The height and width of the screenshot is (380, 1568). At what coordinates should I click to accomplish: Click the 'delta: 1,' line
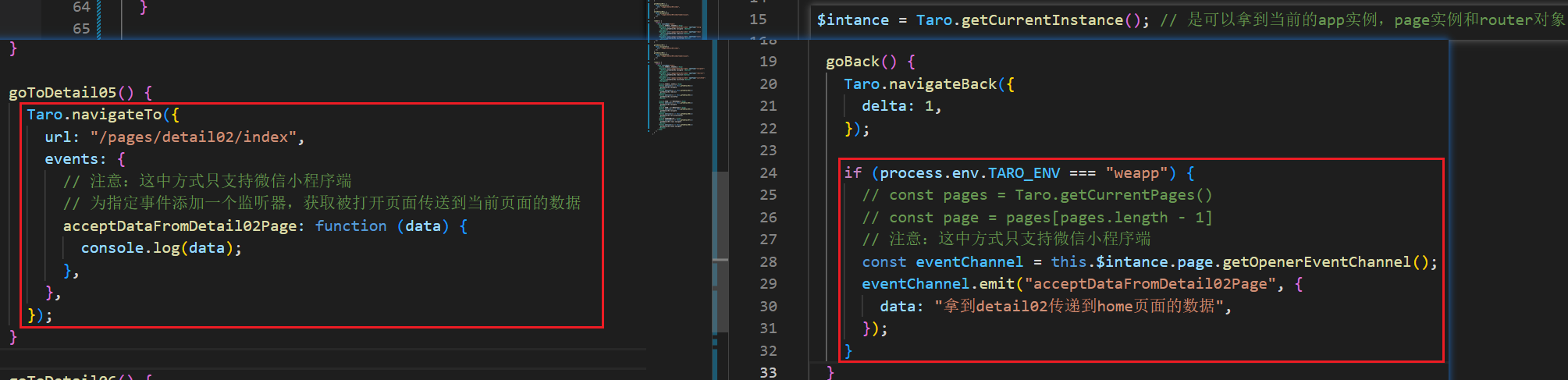(901, 106)
